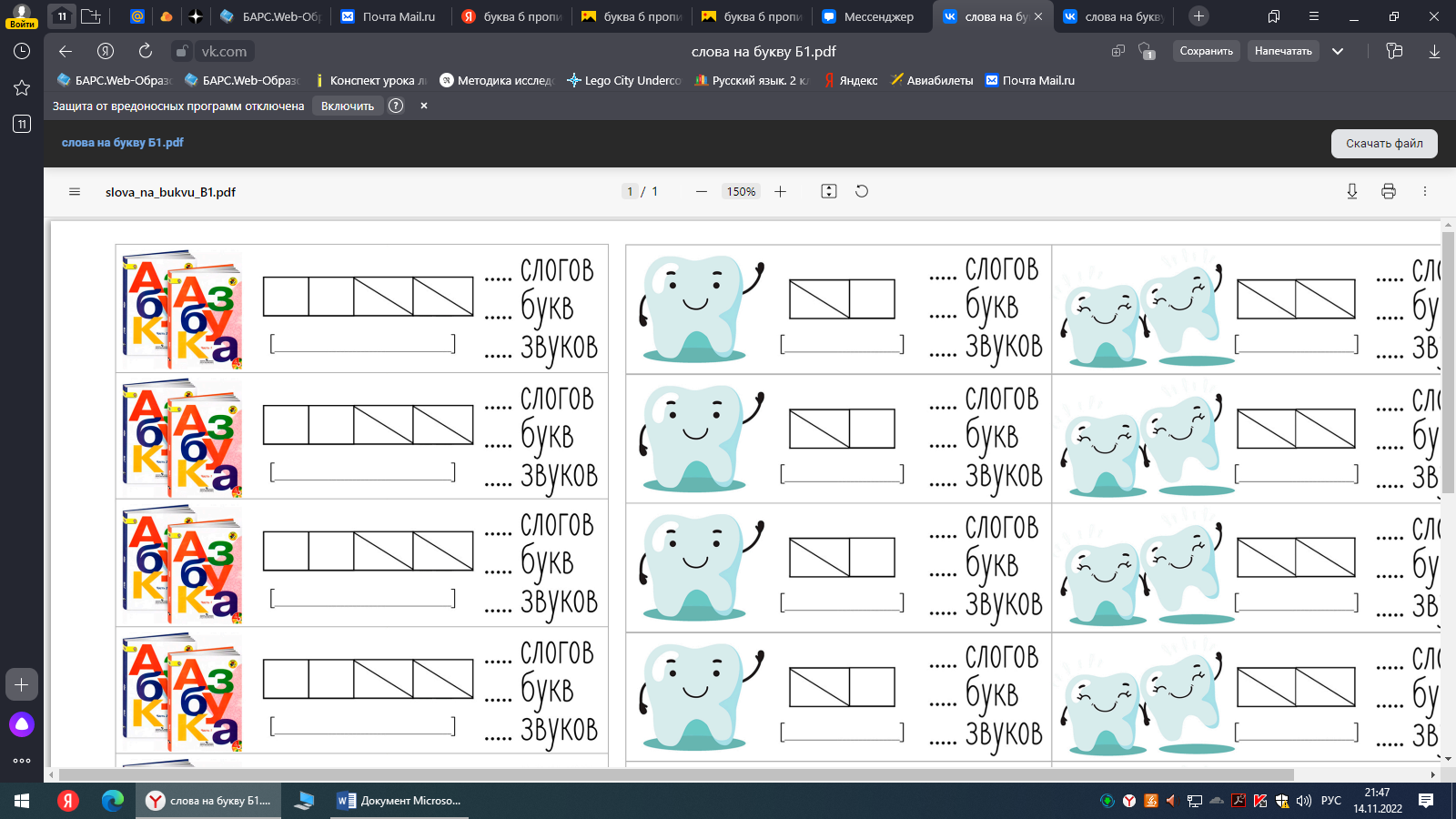
Task: Open Авиабилеты bookmark
Action: point(932,80)
